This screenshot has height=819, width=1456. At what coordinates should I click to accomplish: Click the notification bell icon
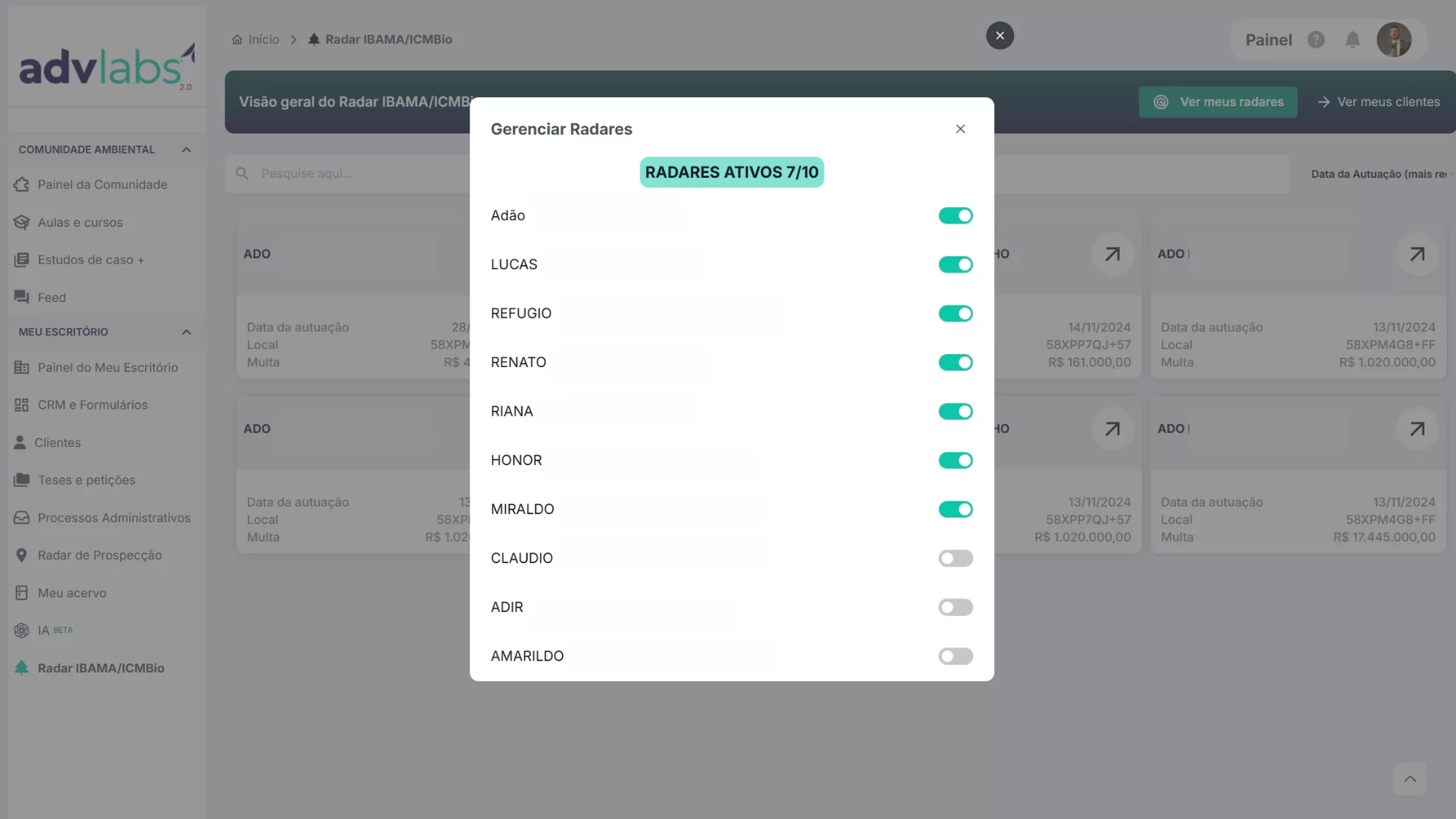pos(1352,40)
